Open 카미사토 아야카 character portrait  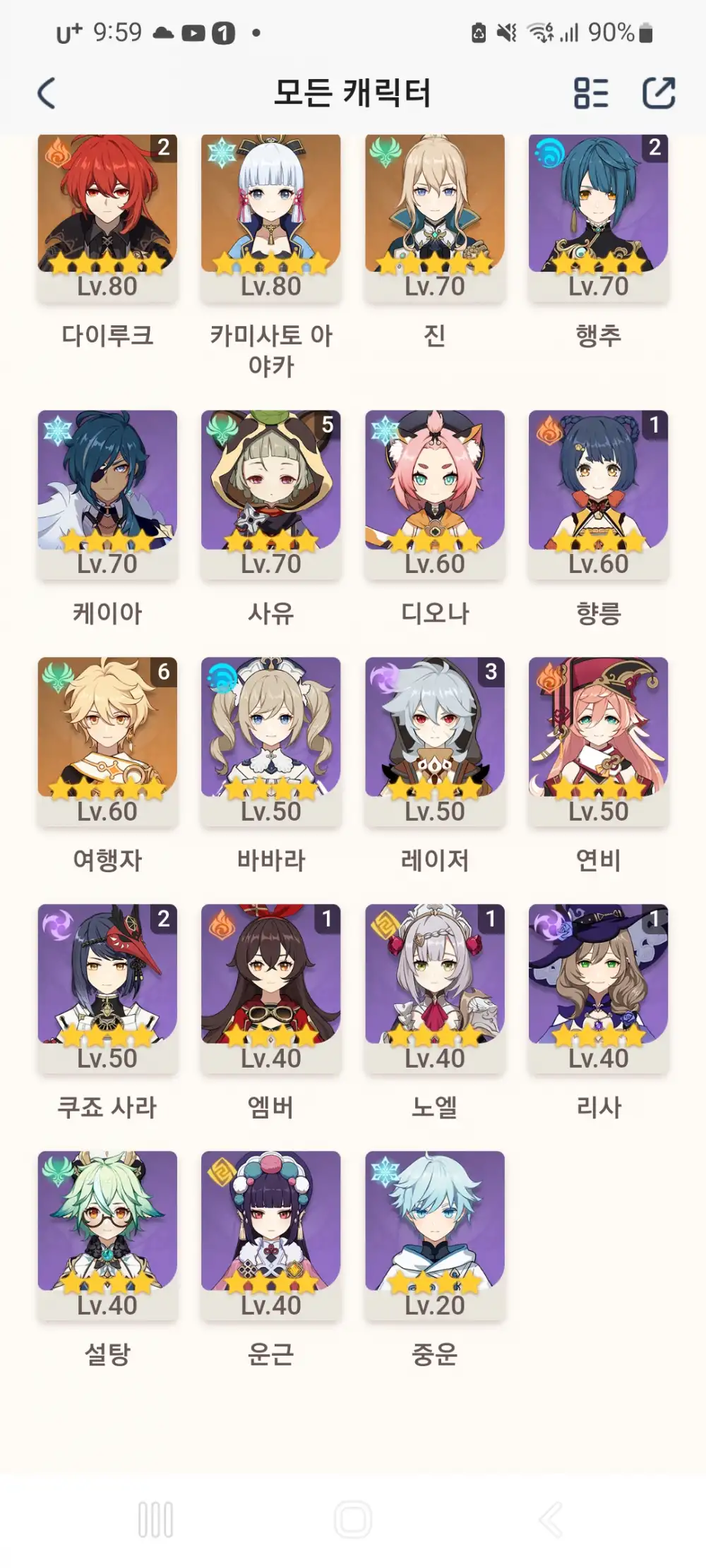[x=271, y=219]
